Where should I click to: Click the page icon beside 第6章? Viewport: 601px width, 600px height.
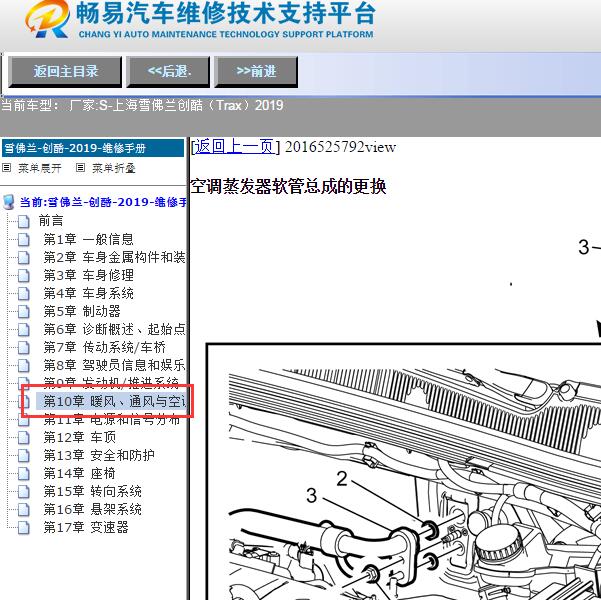click(24, 330)
